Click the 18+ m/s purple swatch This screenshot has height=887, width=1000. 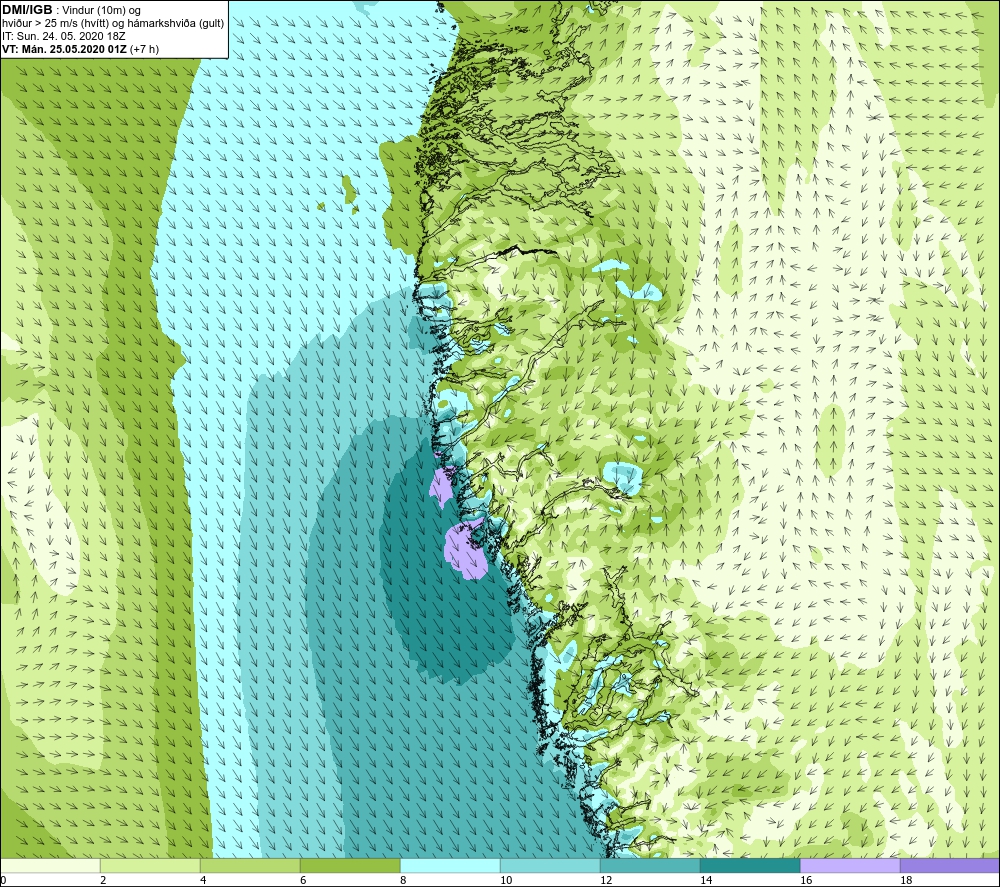950,865
